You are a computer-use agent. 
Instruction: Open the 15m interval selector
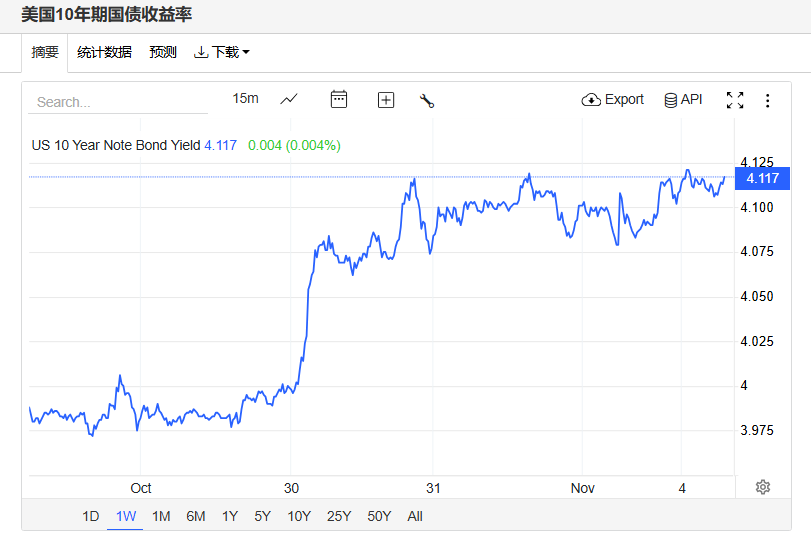click(x=245, y=98)
